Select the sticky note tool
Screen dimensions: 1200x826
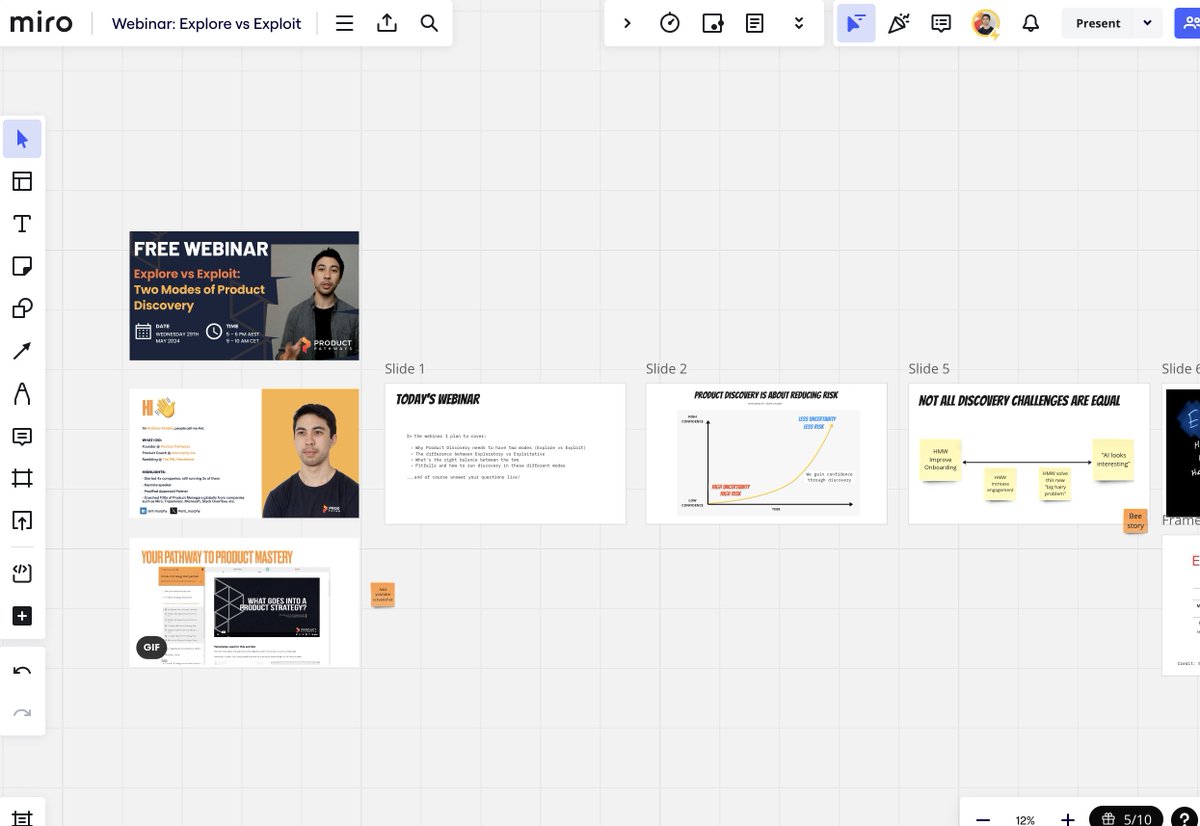[23, 265]
